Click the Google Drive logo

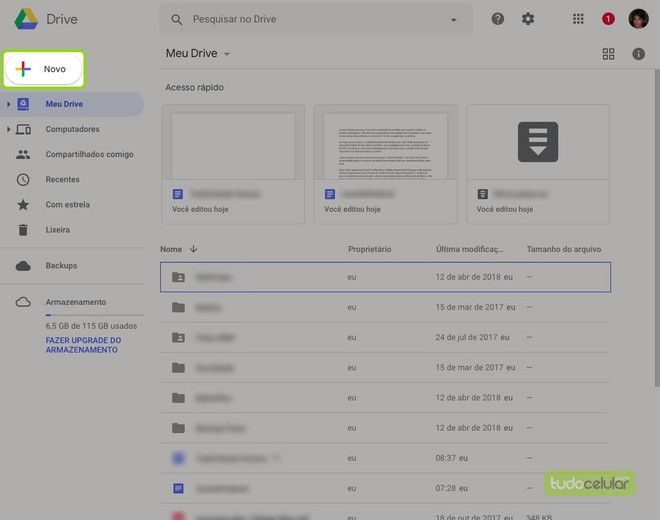pos(27,19)
